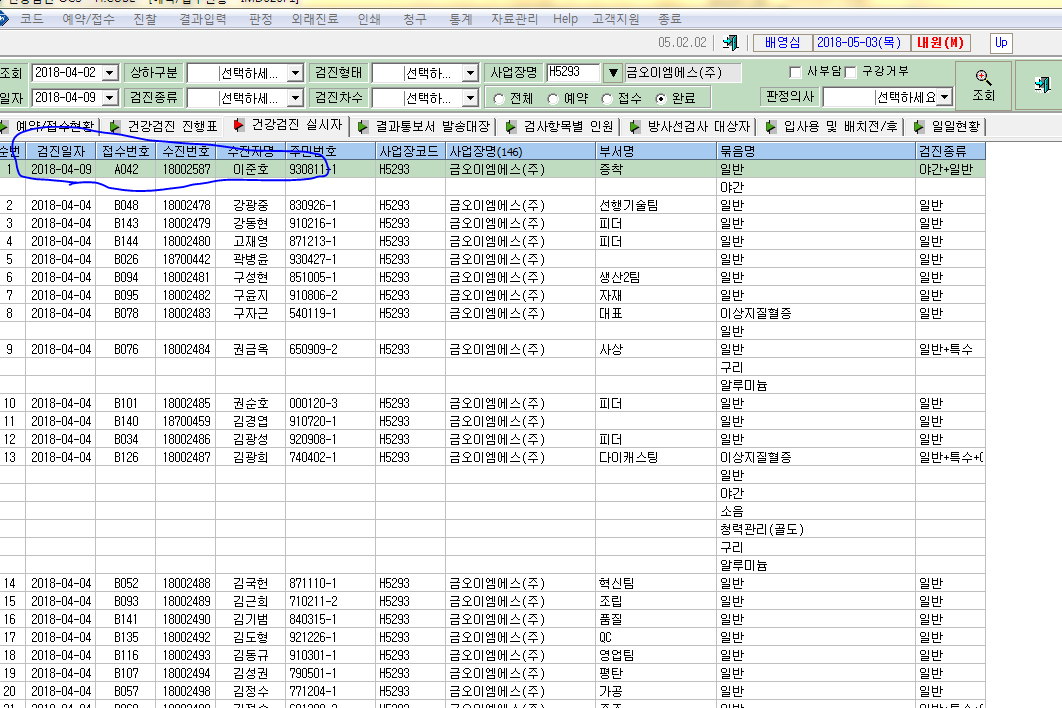This screenshot has height=708, width=1062.
Task: Select the 전체 radio button
Action: pyautogui.click(x=499, y=99)
